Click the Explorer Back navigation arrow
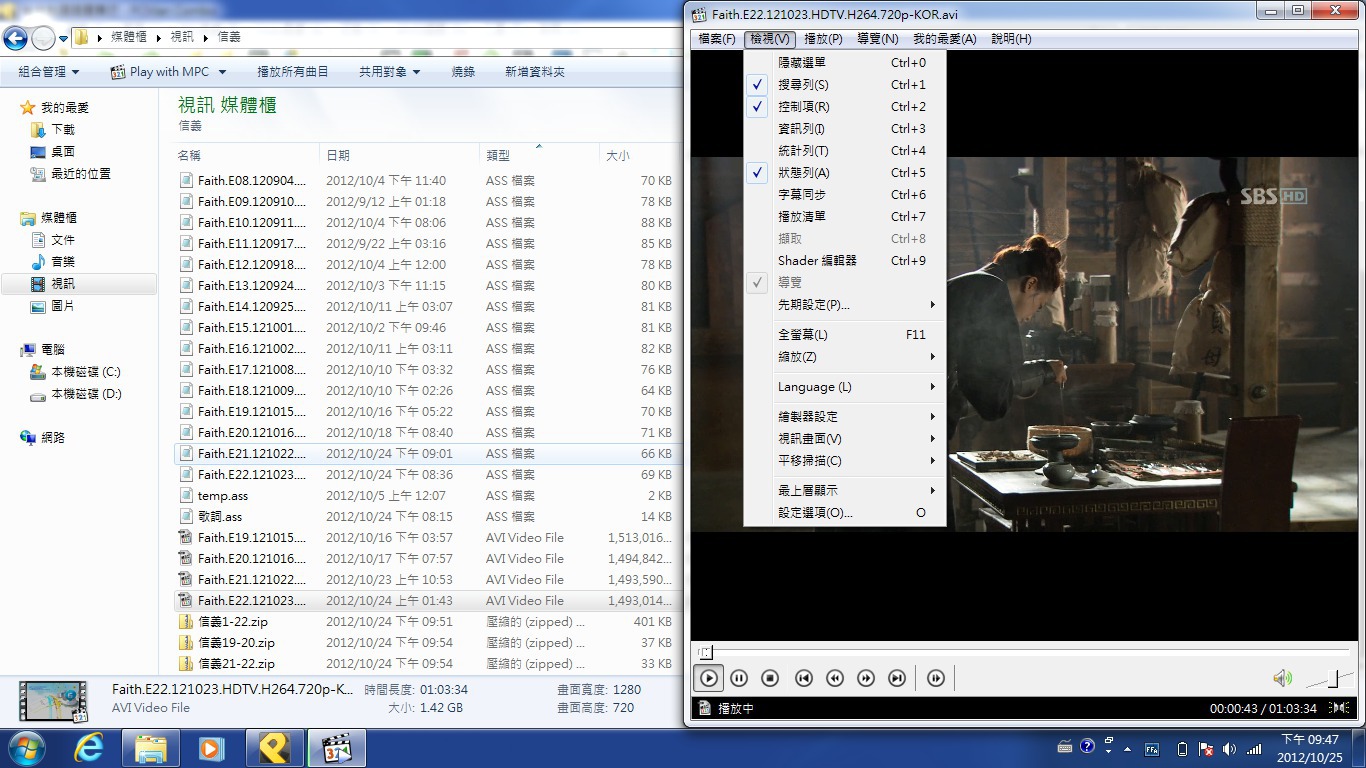This screenshot has height=768, width=1366. 15,39
